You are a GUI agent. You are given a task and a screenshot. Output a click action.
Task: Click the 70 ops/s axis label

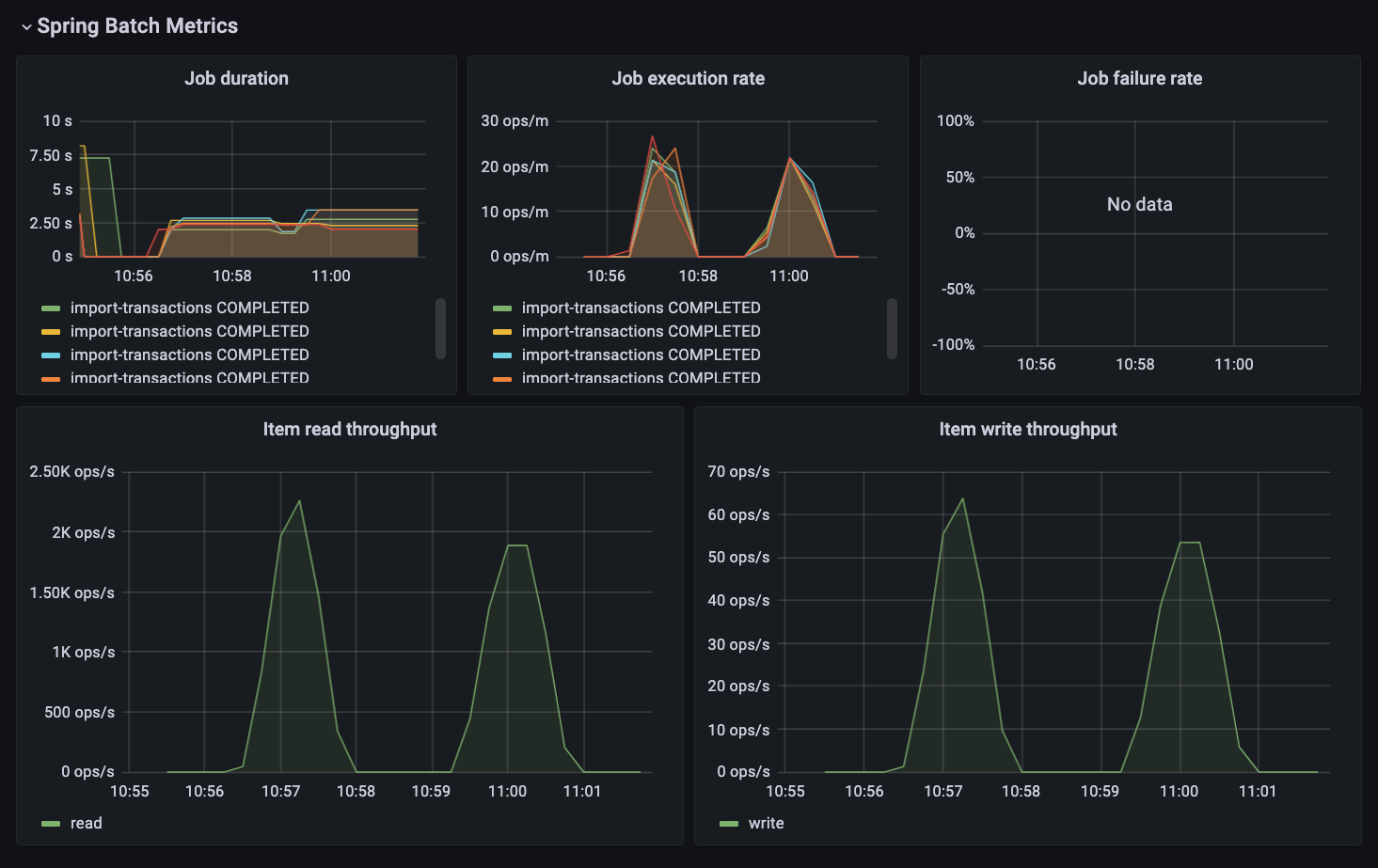tap(738, 471)
